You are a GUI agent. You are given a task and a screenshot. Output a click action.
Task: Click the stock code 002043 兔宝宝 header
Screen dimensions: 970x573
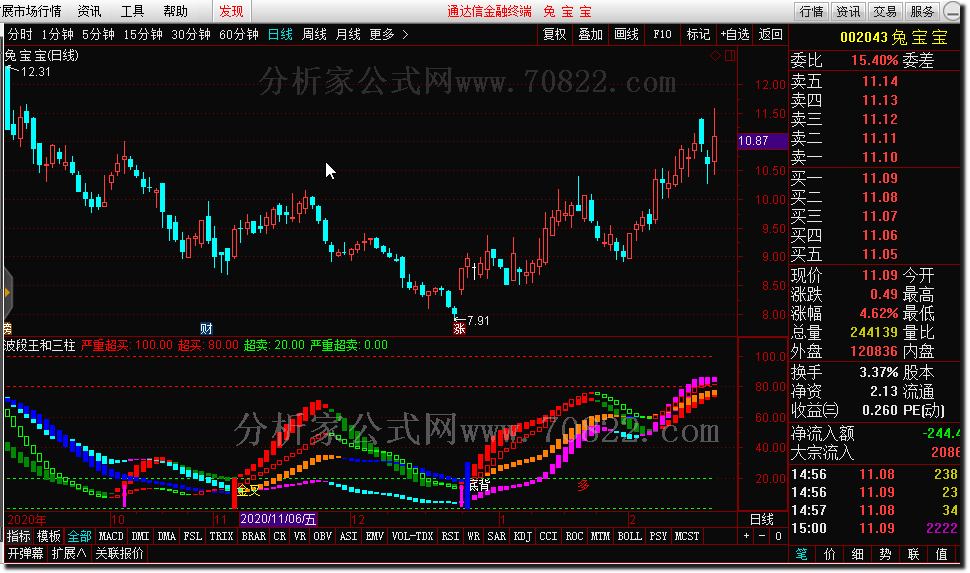coord(893,37)
